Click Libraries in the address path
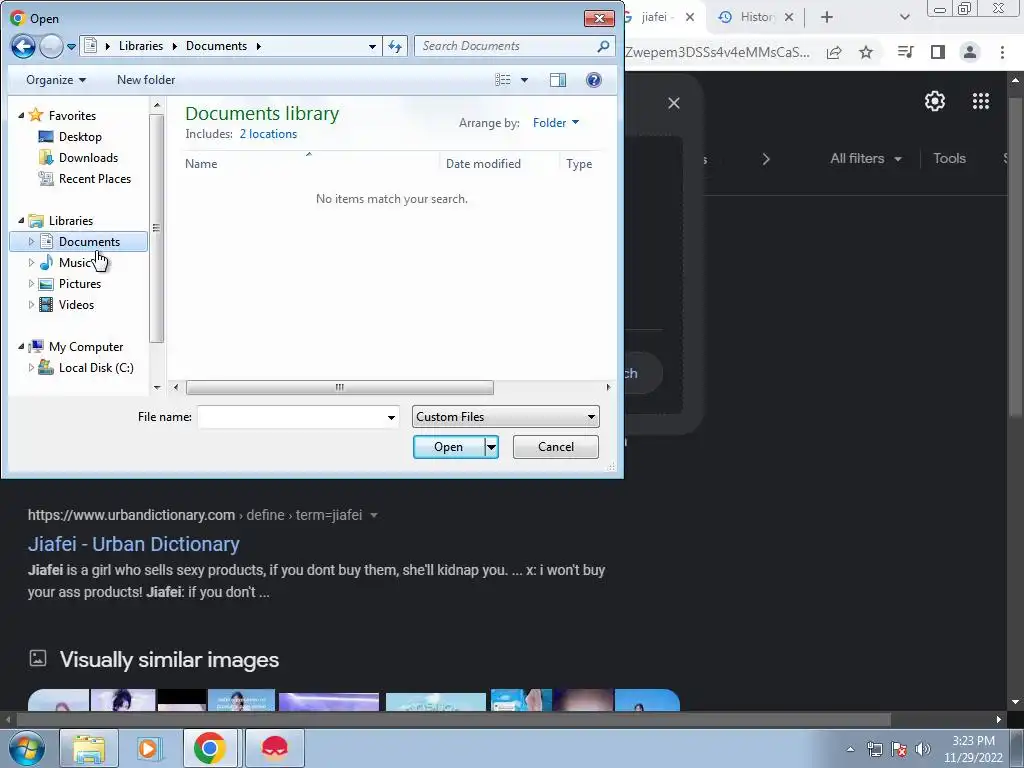The image size is (1024, 768). click(x=140, y=46)
